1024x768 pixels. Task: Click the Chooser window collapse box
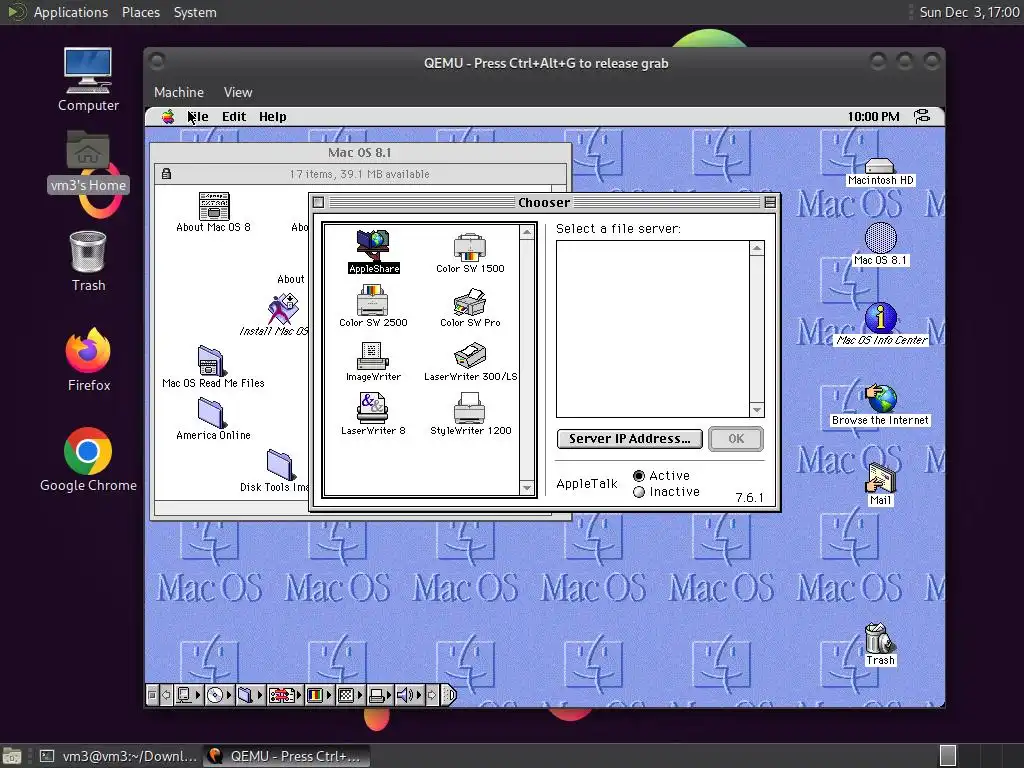[x=770, y=202]
